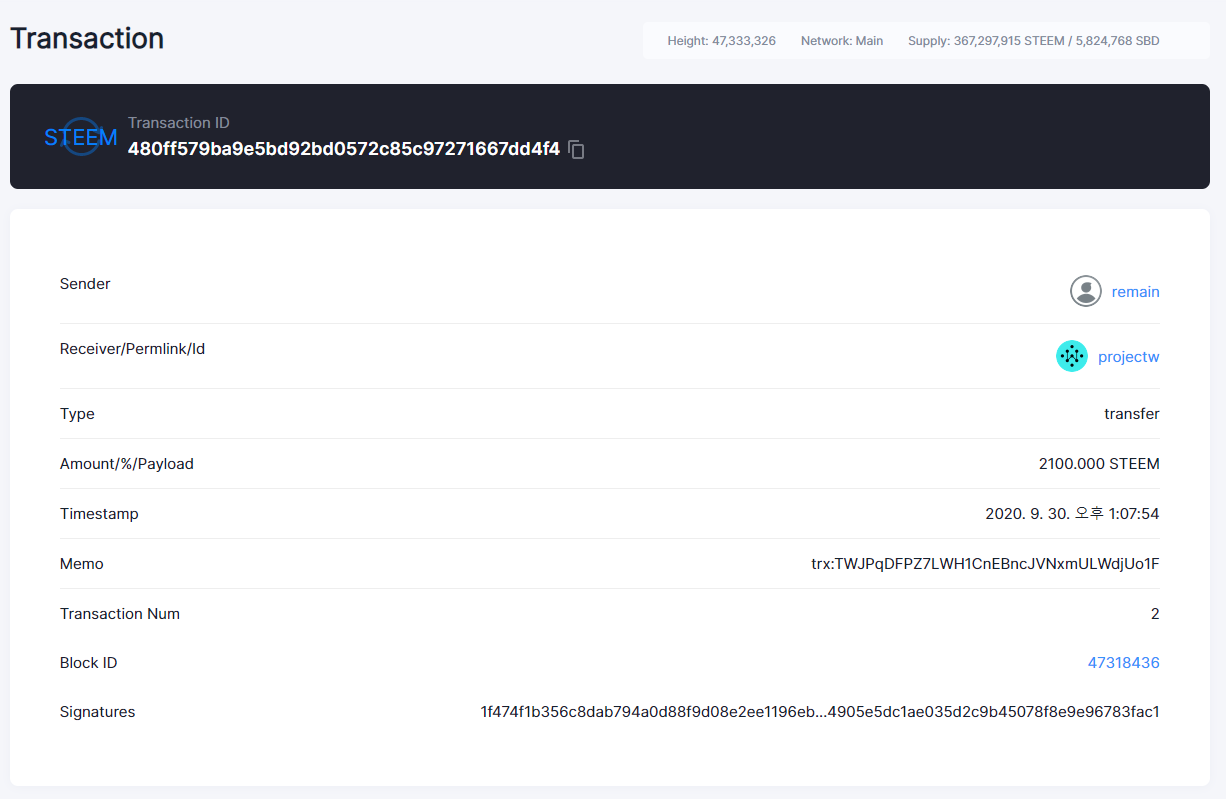Open receiver profile link projectw
Viewport: 1226px width, 799px height.
[1129, 357]
